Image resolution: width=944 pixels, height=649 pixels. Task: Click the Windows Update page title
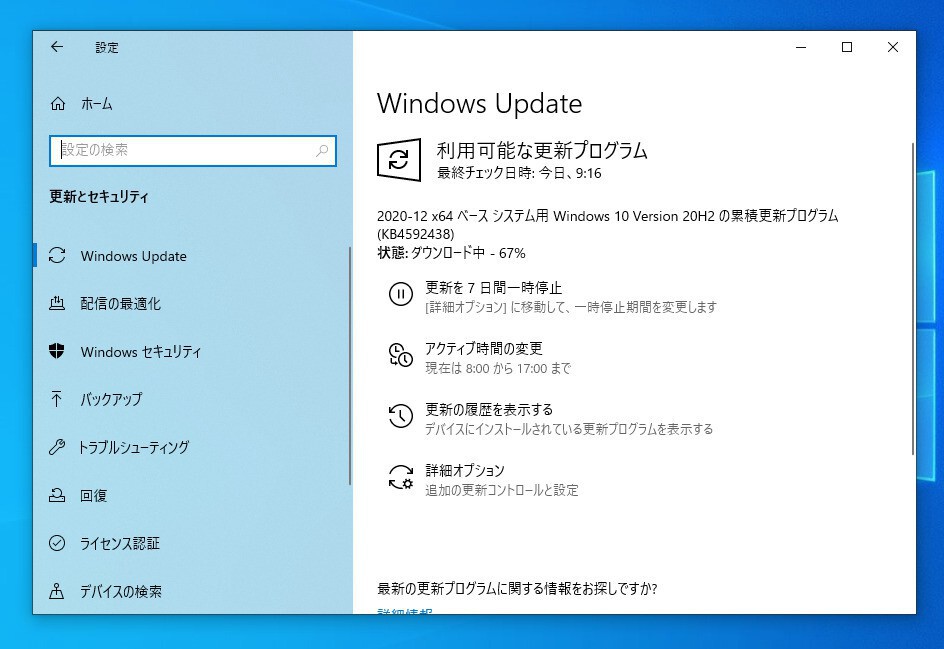click(479, 104)
